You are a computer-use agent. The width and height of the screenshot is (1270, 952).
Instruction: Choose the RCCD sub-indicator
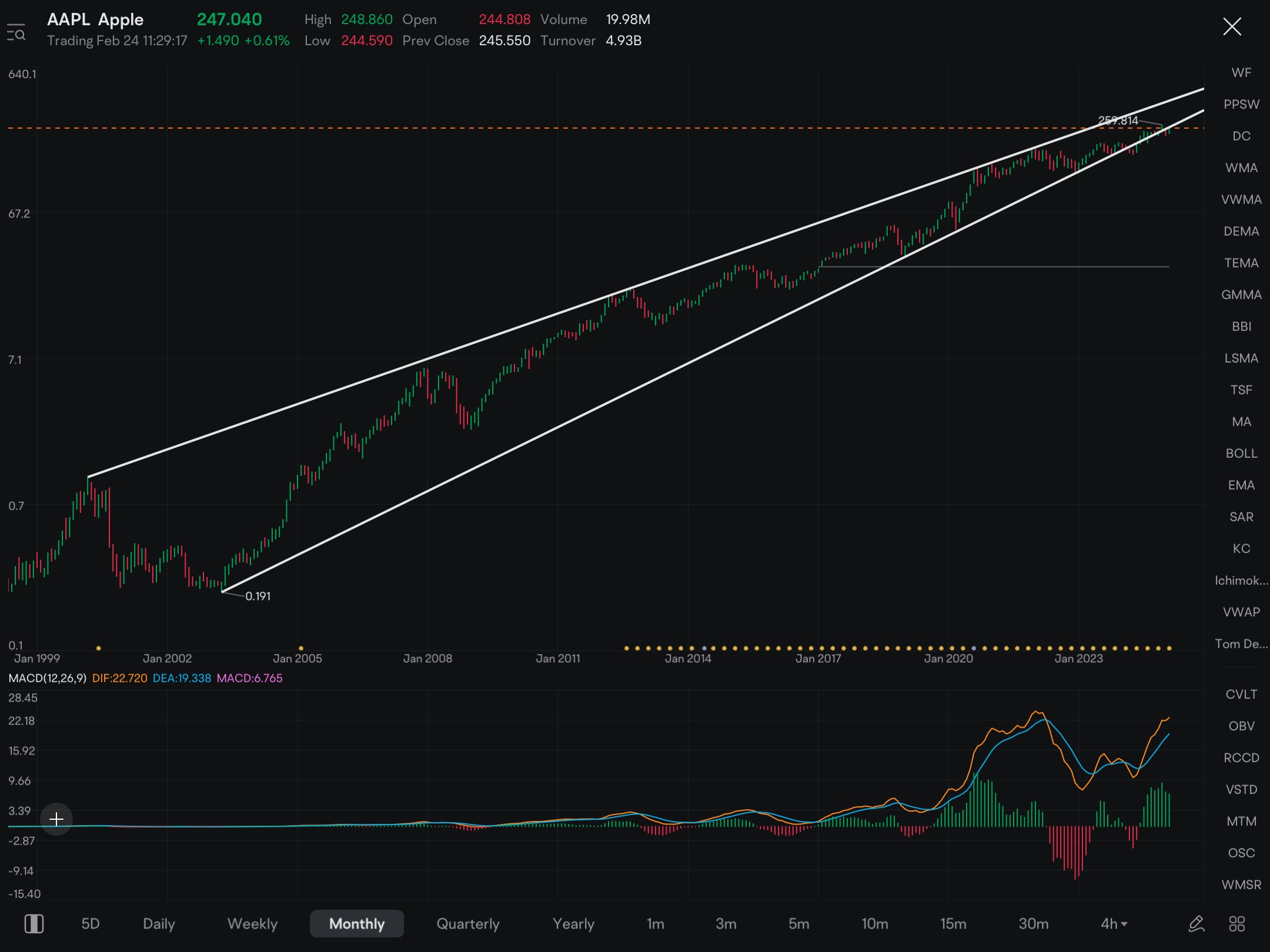click(x=1241, y=757)
